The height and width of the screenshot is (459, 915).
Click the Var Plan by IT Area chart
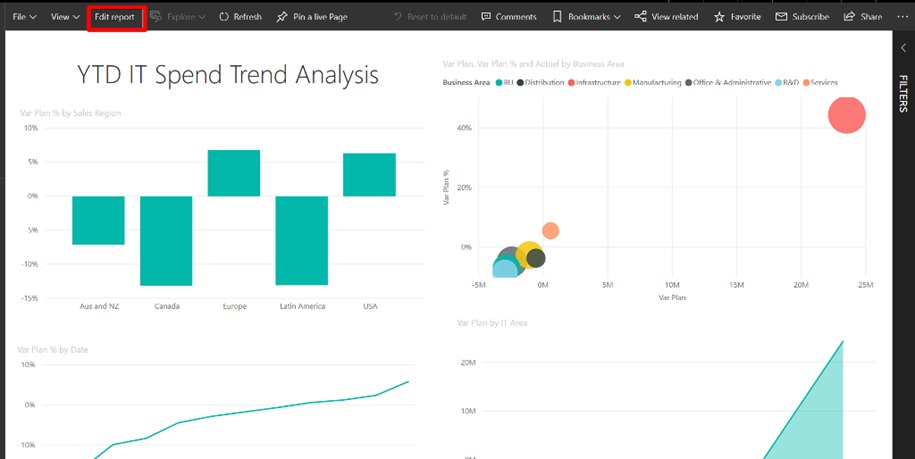(665, 397)
